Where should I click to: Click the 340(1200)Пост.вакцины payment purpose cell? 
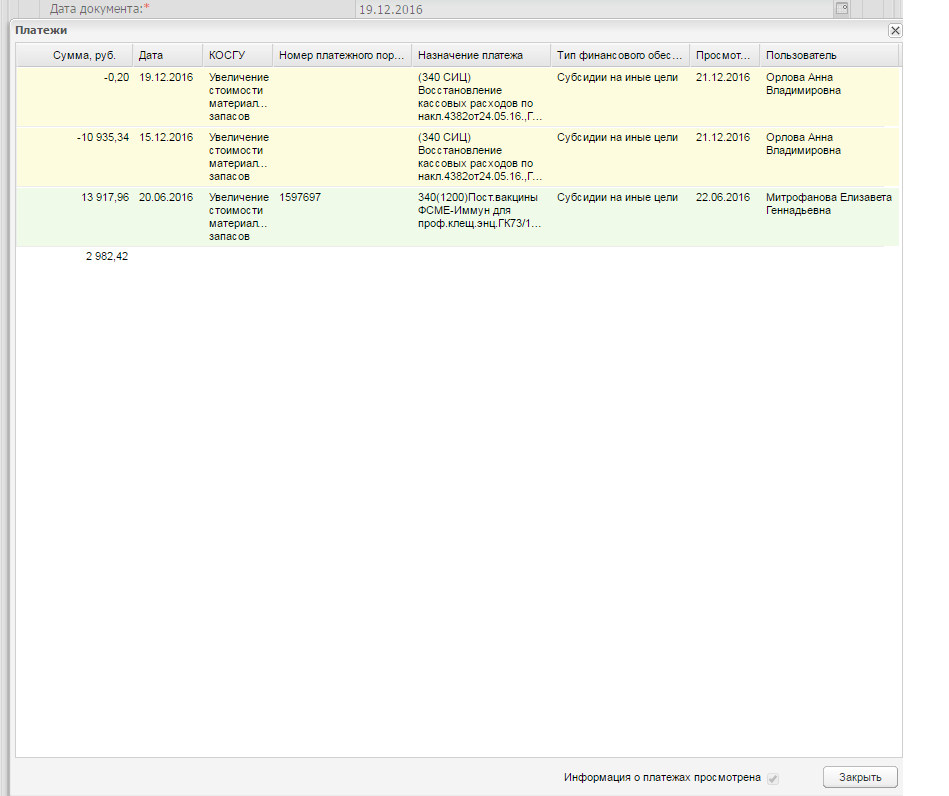click(x=479, y=211)
